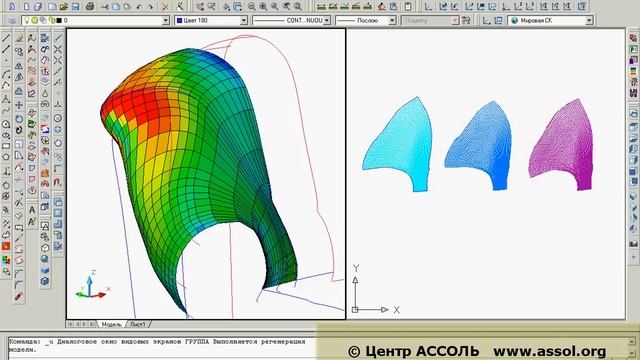
Task: Toggle layer 0 lock padlock icon
Action: click(51, 20)
